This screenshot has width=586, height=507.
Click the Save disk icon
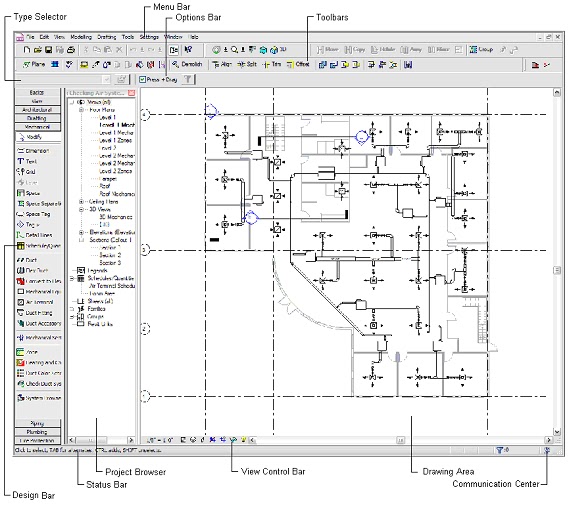pyautogui.click(x=48, y=49)
